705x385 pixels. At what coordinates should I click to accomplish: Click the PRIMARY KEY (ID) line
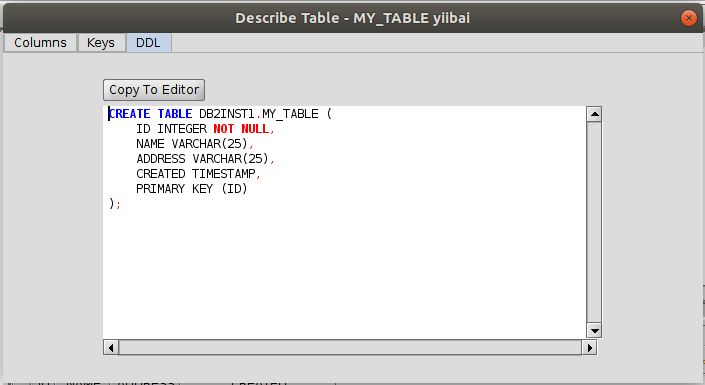(x=192, y=189)
